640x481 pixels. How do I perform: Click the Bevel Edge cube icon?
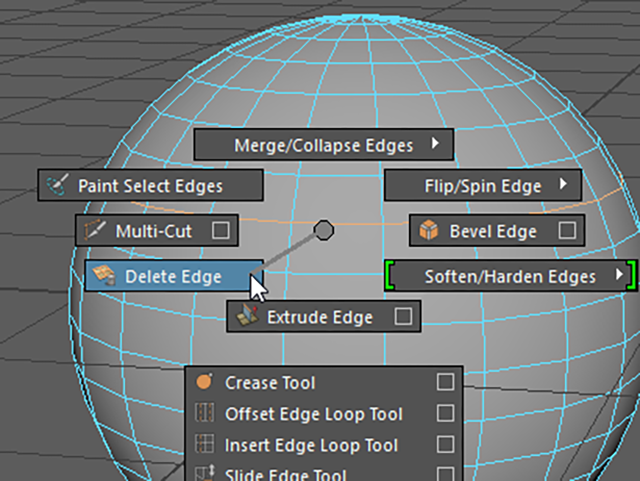[x=429, y=230]
